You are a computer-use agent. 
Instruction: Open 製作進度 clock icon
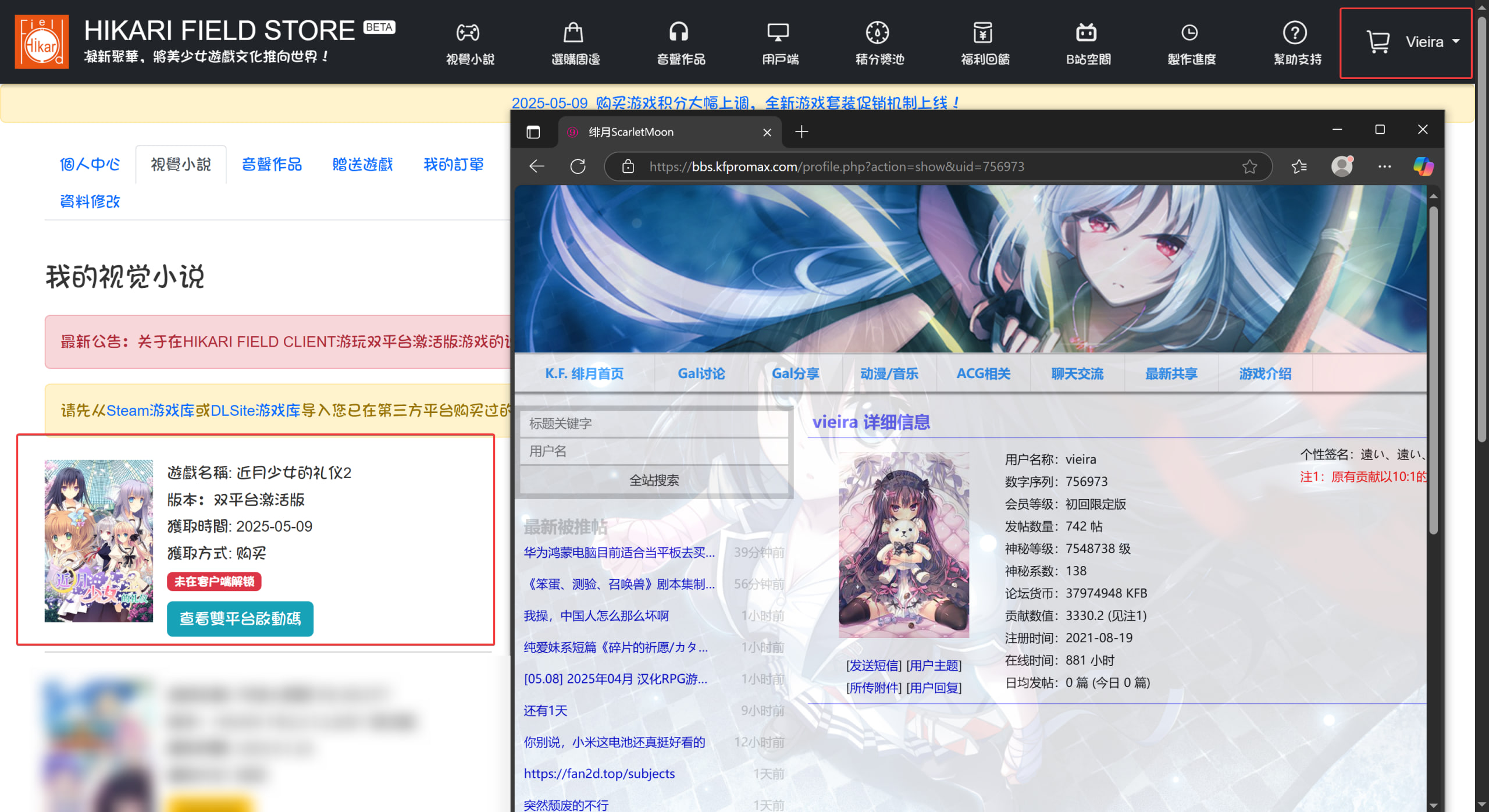click(x=1189, y=33)
